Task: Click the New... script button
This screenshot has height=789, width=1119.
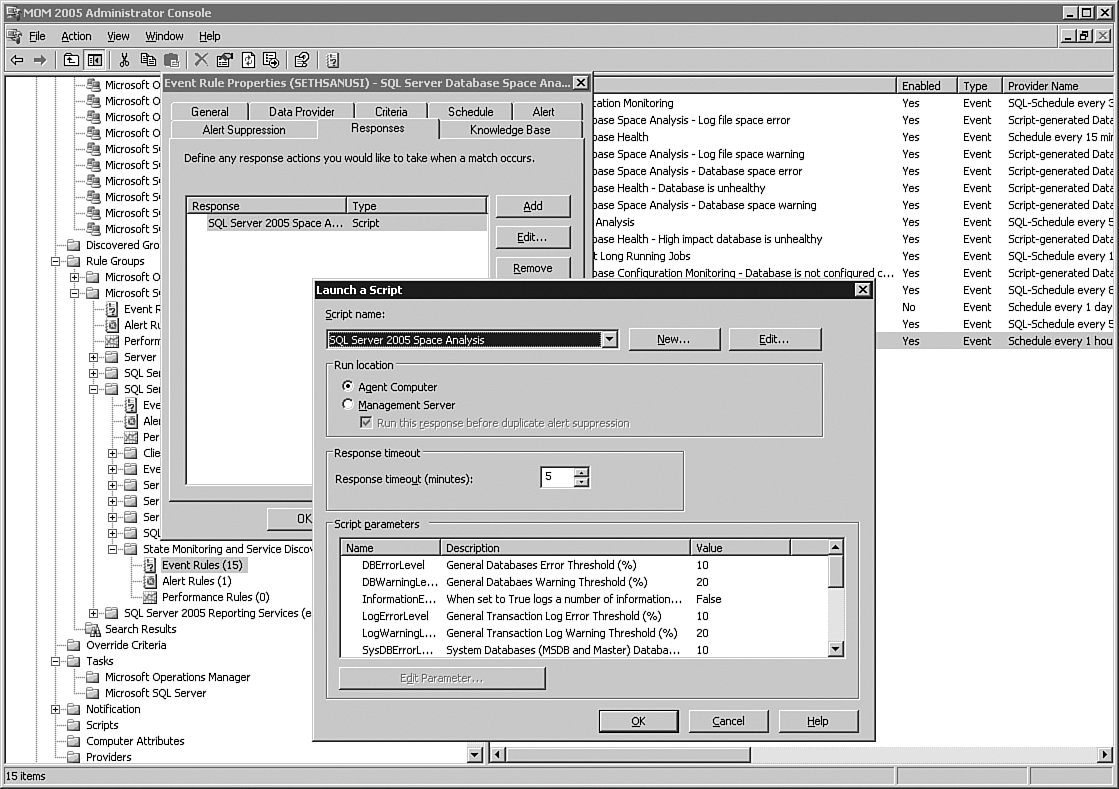Action: pyautogui.click(x=673, y=339)
